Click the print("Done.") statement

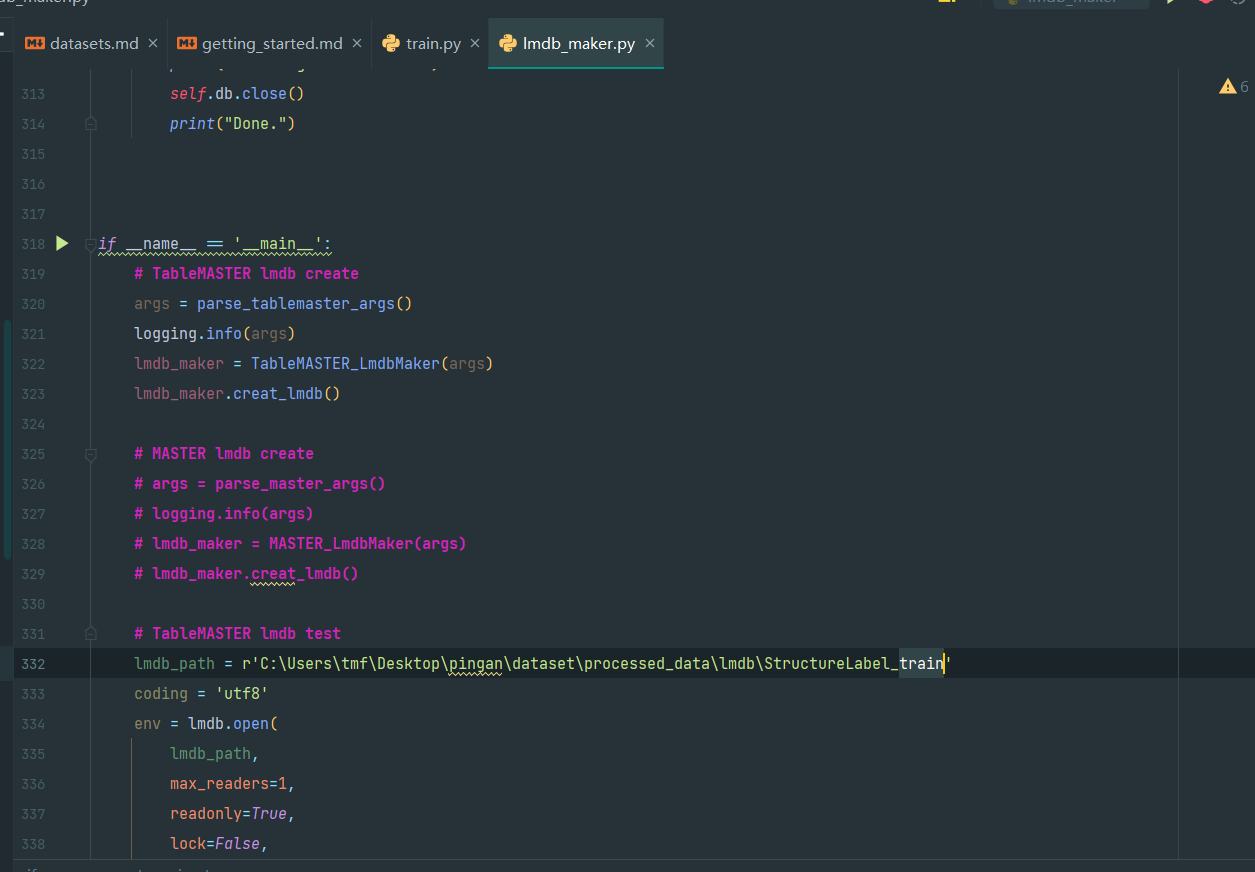(232, 123)
